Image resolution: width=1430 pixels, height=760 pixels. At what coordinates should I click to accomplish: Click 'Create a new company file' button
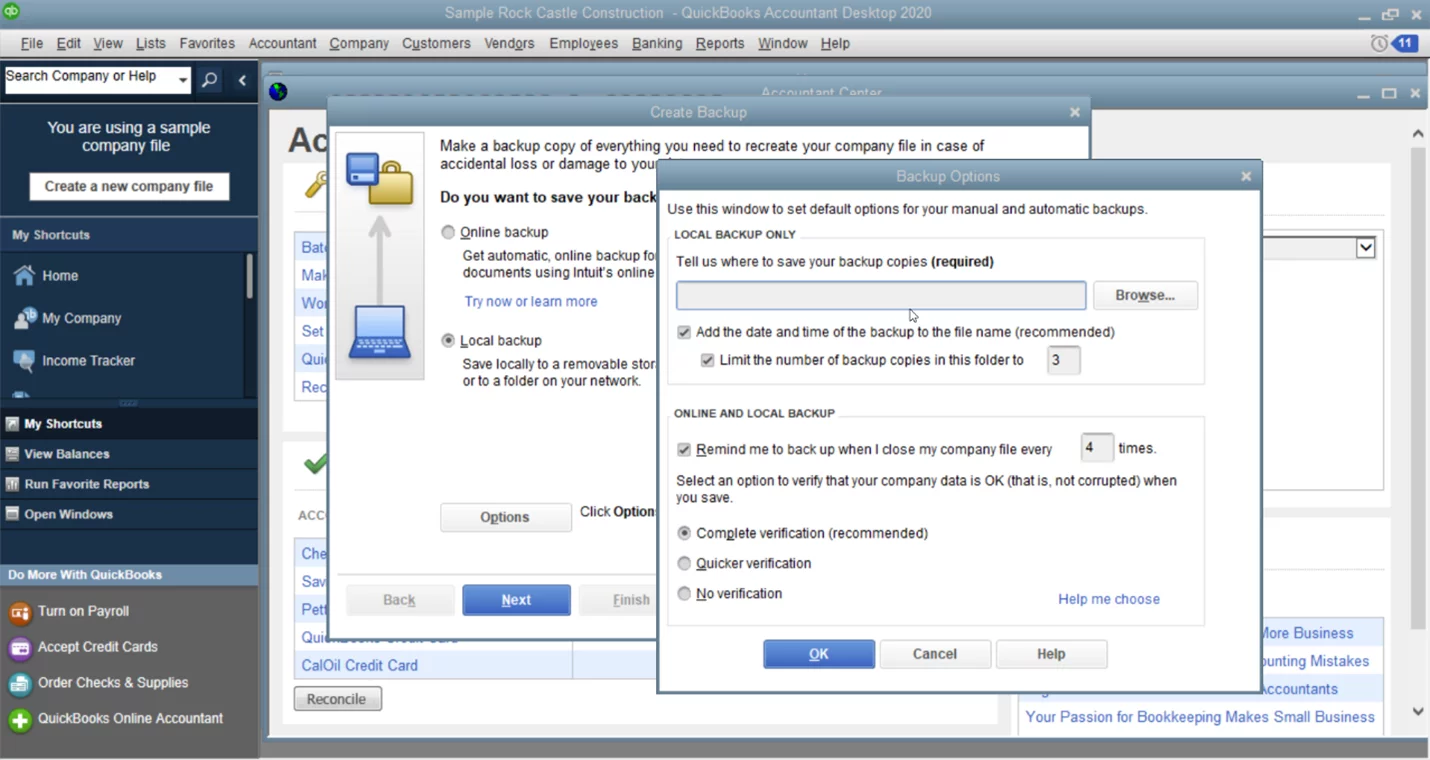pos(129,186)
